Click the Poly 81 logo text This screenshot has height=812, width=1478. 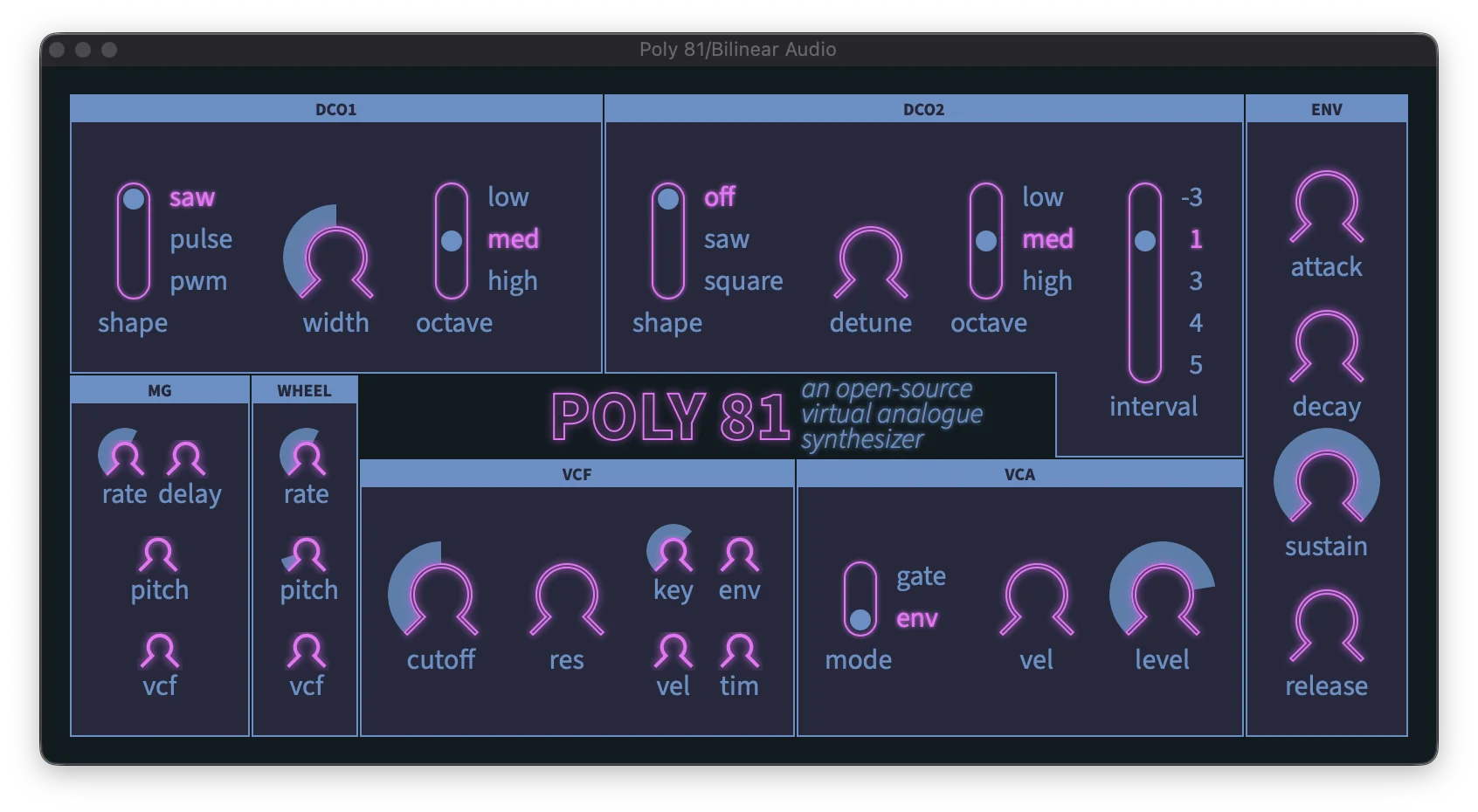pos(670,416)
